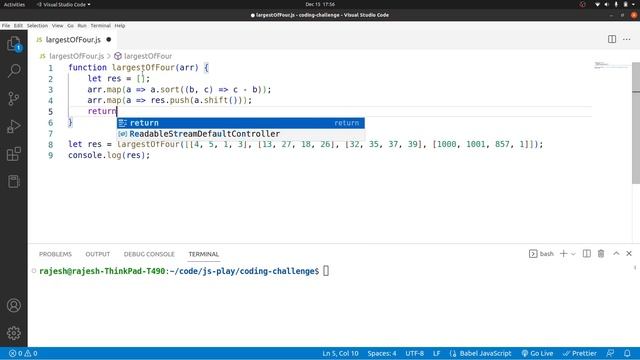Close the terminal panel
The image size is (640, 360).
[x=629, y=253]
